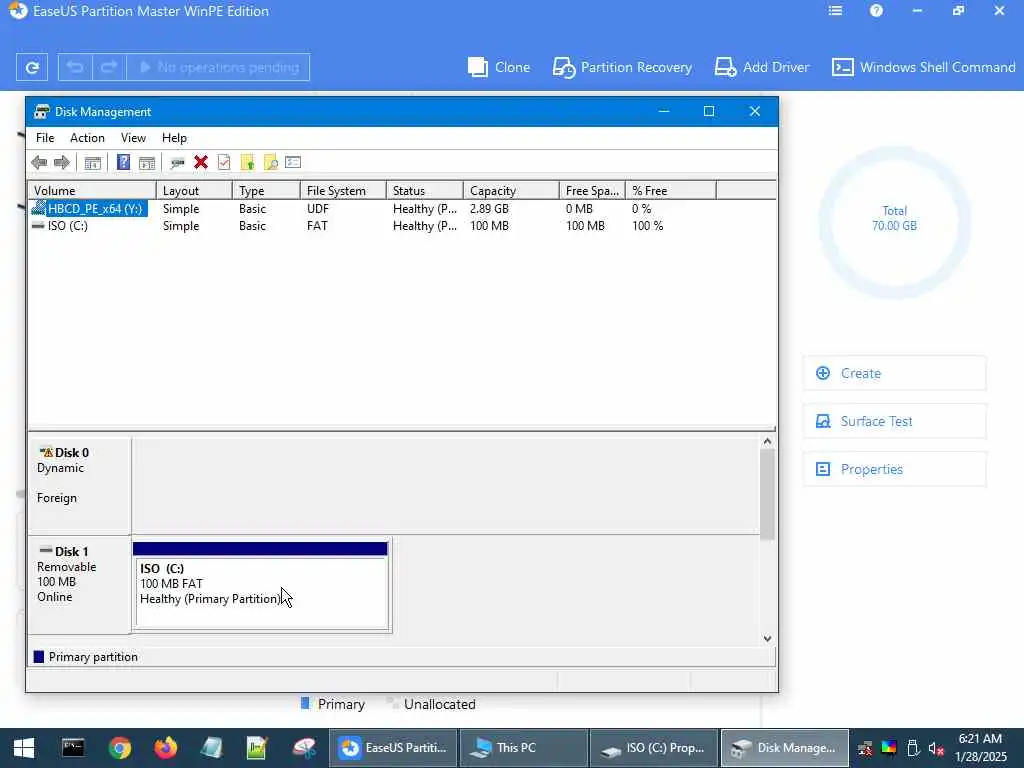Viewport: 1024px width, 768px height.
Task: Click the EaseUS refresh button
Action: pos(32,67)
